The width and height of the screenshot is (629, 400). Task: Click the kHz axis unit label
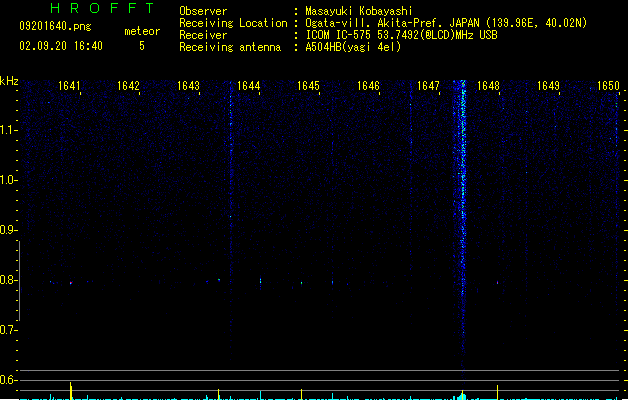point(9,81)
